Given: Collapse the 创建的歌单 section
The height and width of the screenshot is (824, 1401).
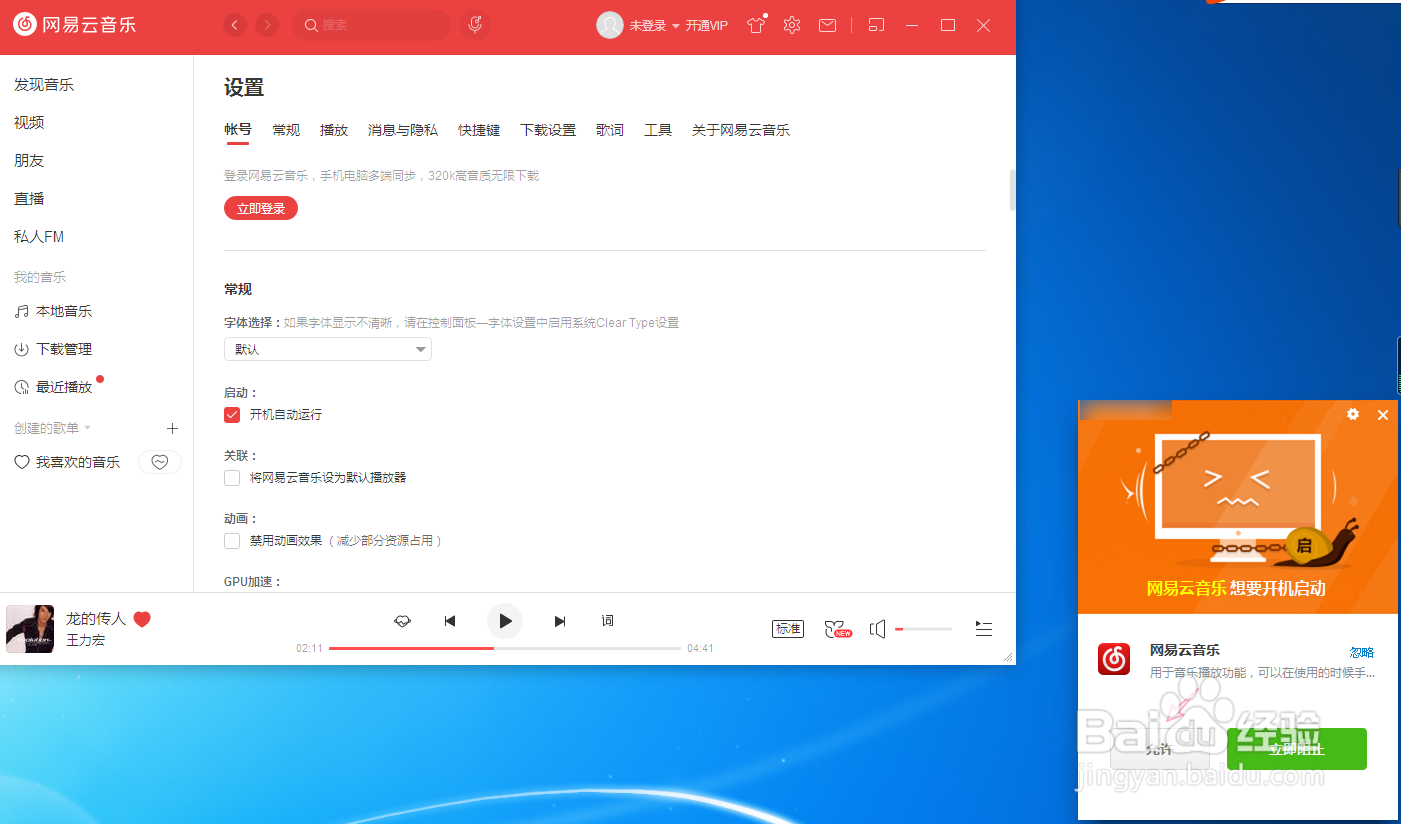Looking at the screenshot, I should pyautogui.click(x=52, y=428).
